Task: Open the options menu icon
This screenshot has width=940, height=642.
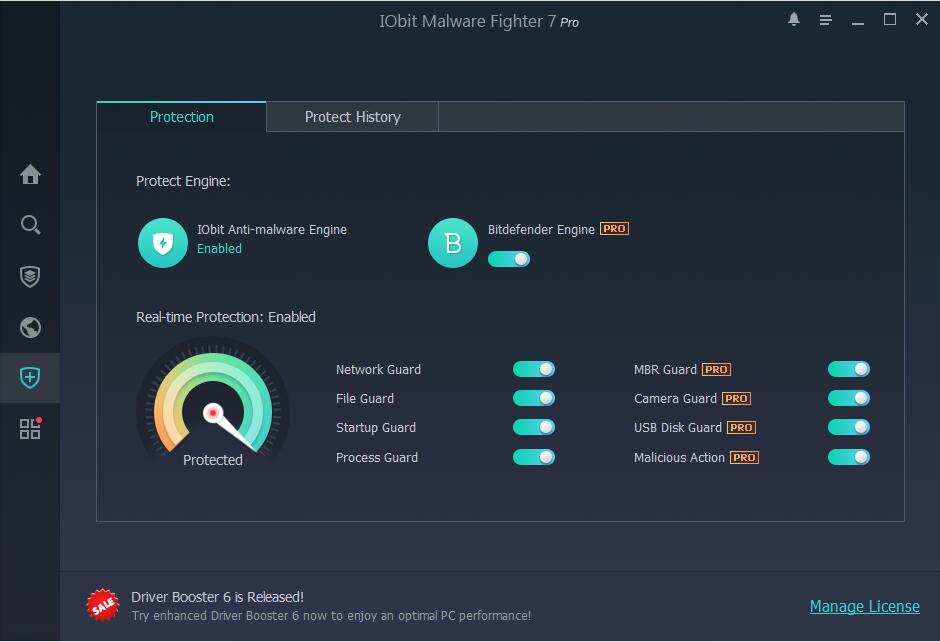Action: click(x=825, y=20)
